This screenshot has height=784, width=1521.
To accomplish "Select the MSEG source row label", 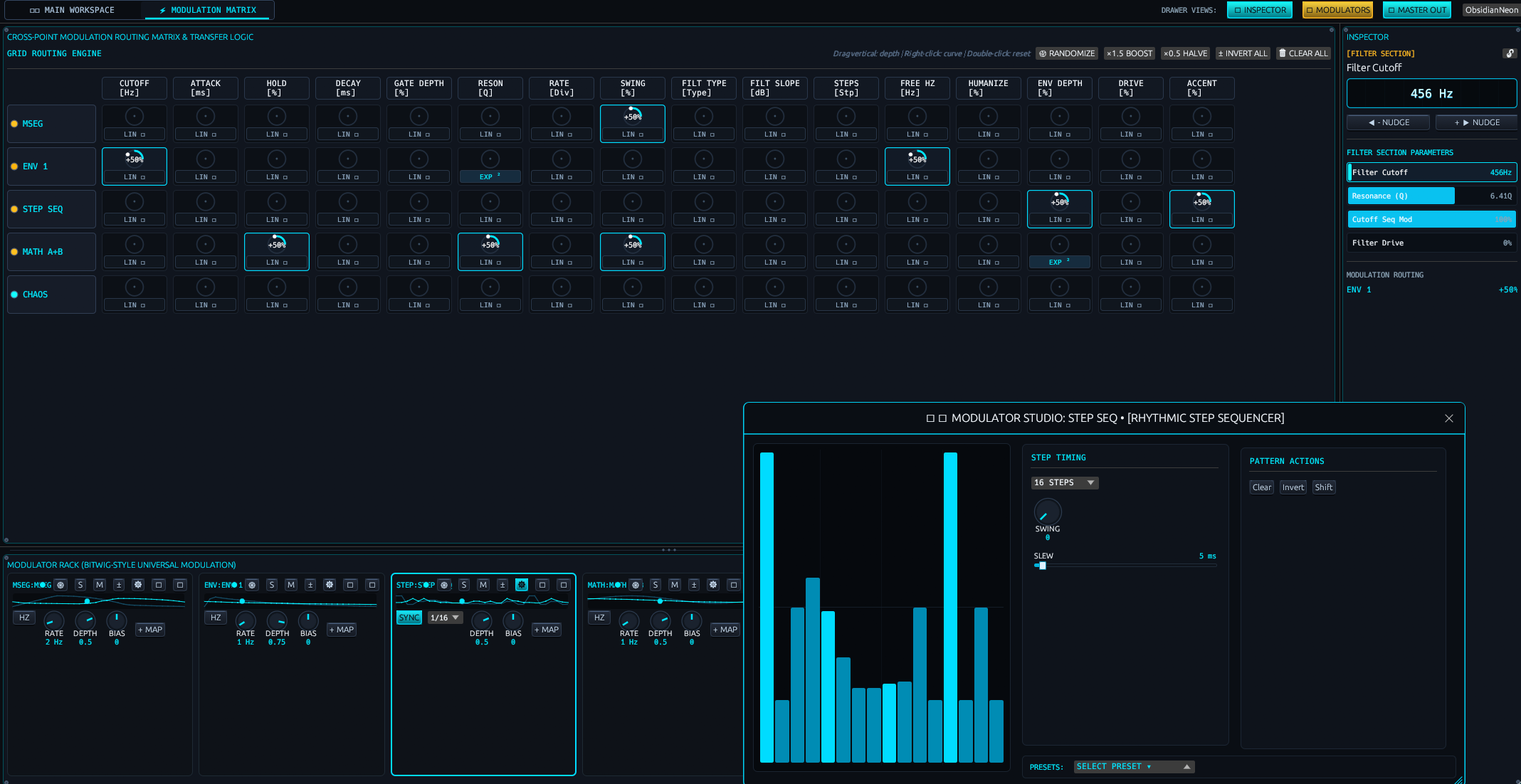I will tap(51, 124).
